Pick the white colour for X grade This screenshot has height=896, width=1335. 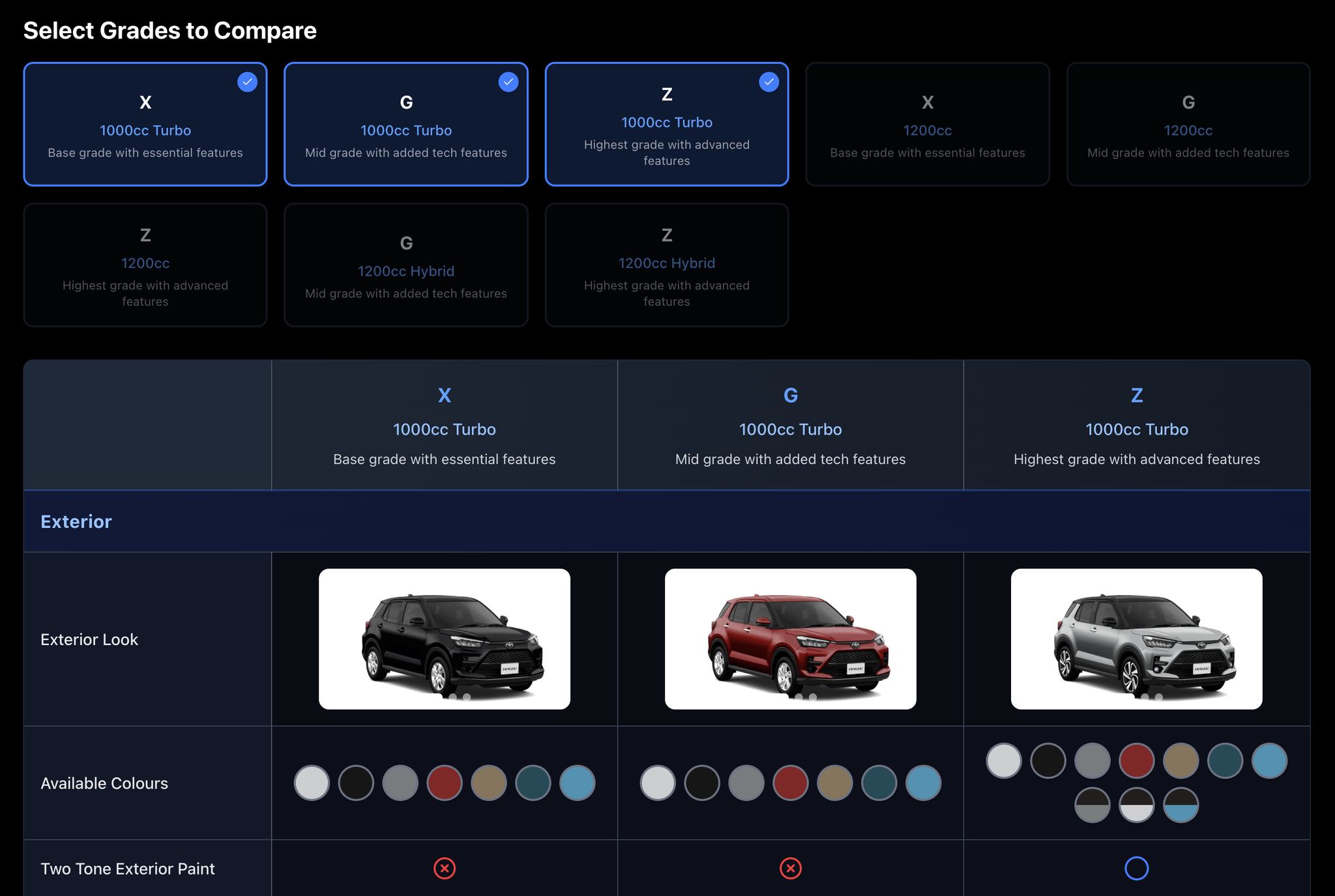[312, 783]
